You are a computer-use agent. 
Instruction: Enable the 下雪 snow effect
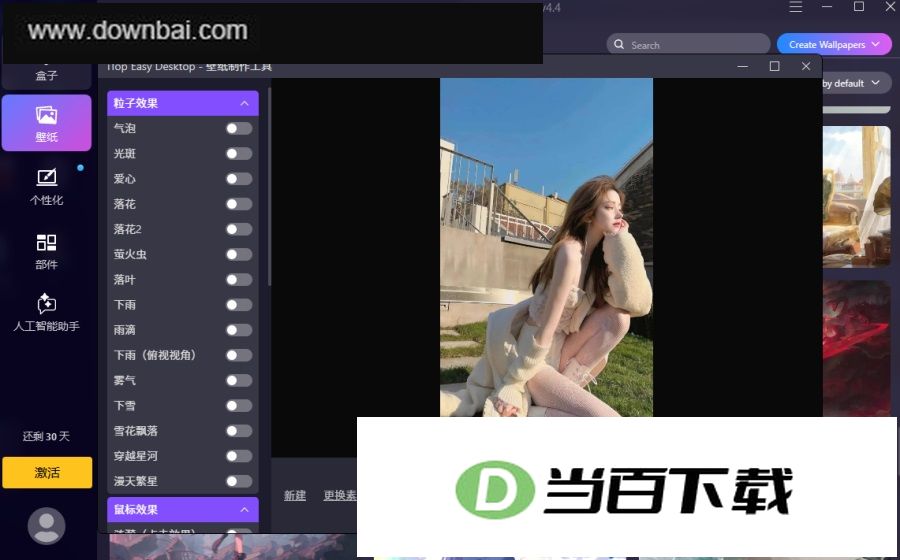pos(239,406)
